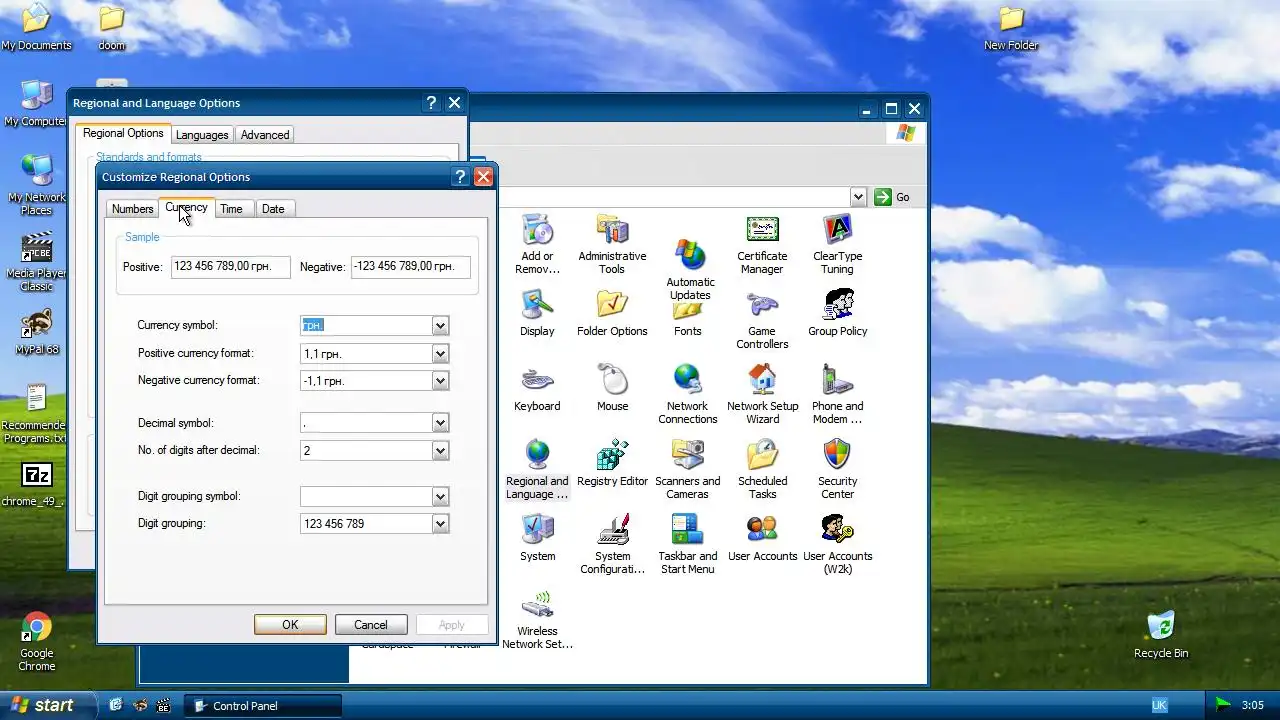
Task: Expand No. of digits after decimal dropdown
Action: coord(440,451)
